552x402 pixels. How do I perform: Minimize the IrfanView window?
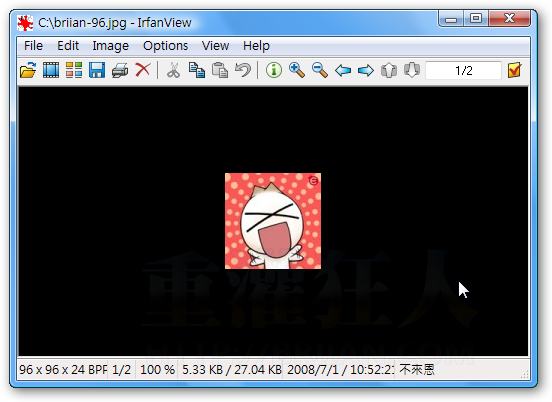(x=451, y=19)
